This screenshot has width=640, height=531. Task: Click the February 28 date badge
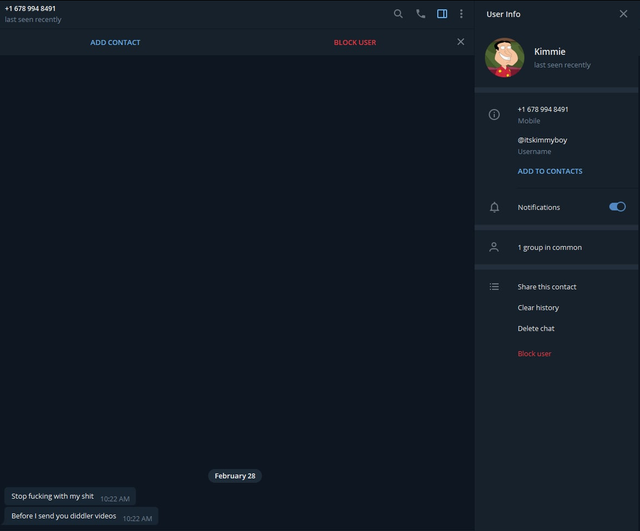[x=235, y=476]
